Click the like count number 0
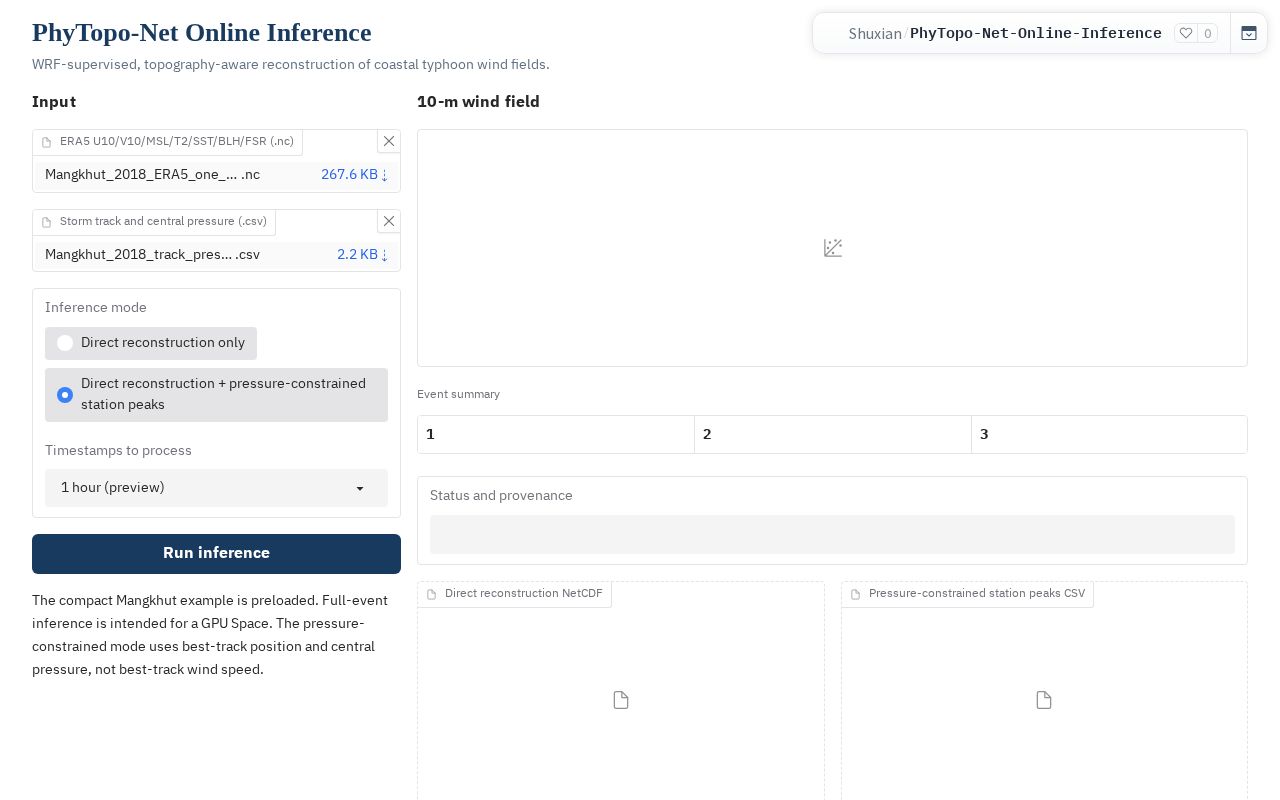Image resolution: width=1280 pixels, height=800 pixels. pos(1208,33)
